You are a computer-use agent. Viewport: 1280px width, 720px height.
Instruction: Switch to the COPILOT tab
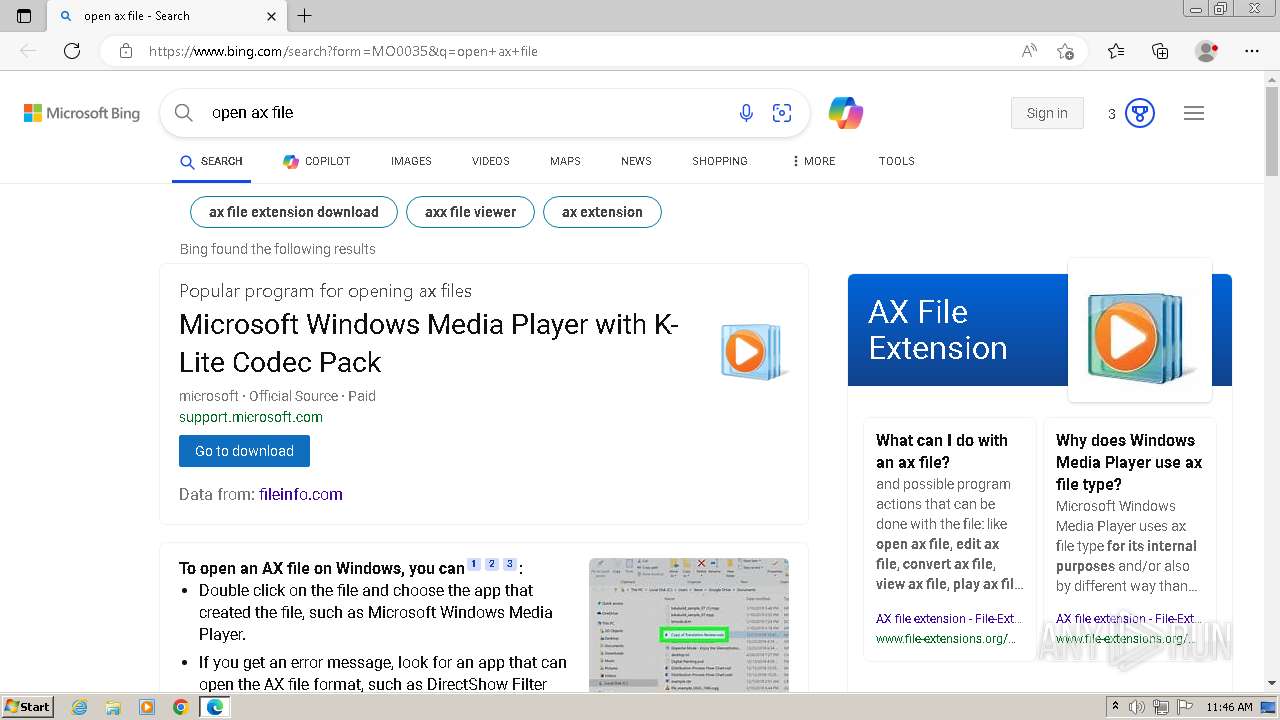(x=316, y=161)
